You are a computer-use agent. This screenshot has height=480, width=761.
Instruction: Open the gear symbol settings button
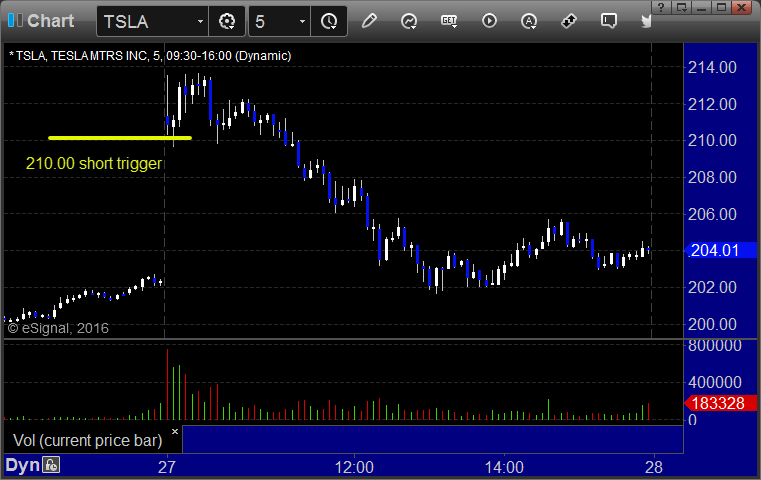[227, 21]
